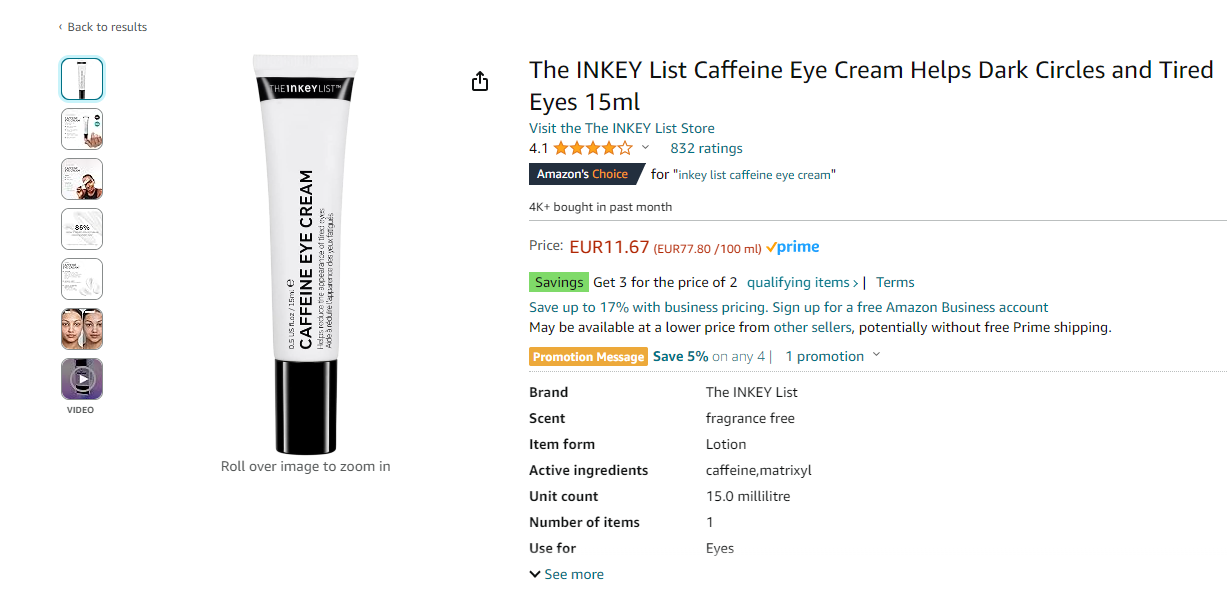
Task: Visit the The INKEY List Store
Action: pos(622,128)
